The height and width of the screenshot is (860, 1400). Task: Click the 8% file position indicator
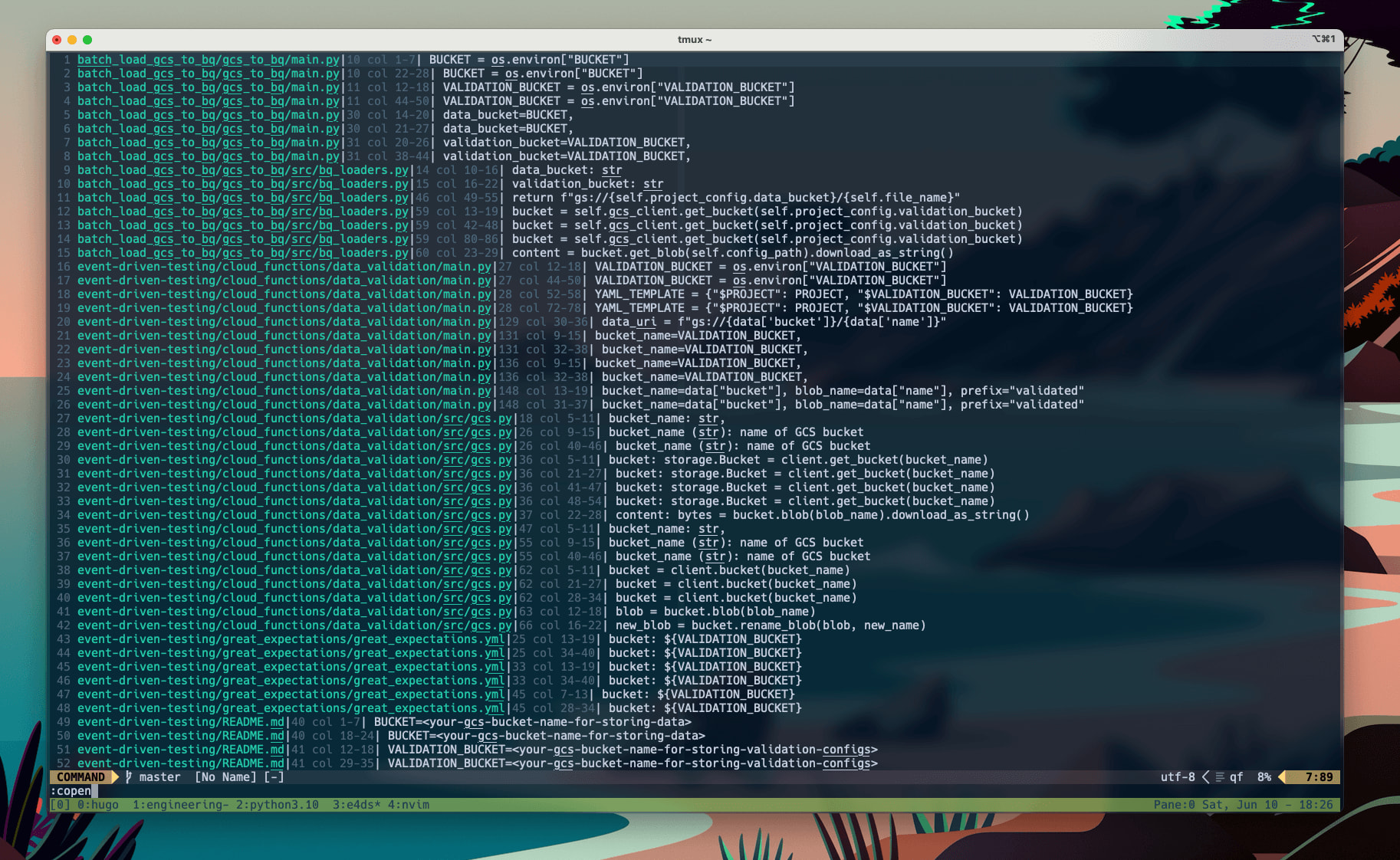tap(1264, 777)
